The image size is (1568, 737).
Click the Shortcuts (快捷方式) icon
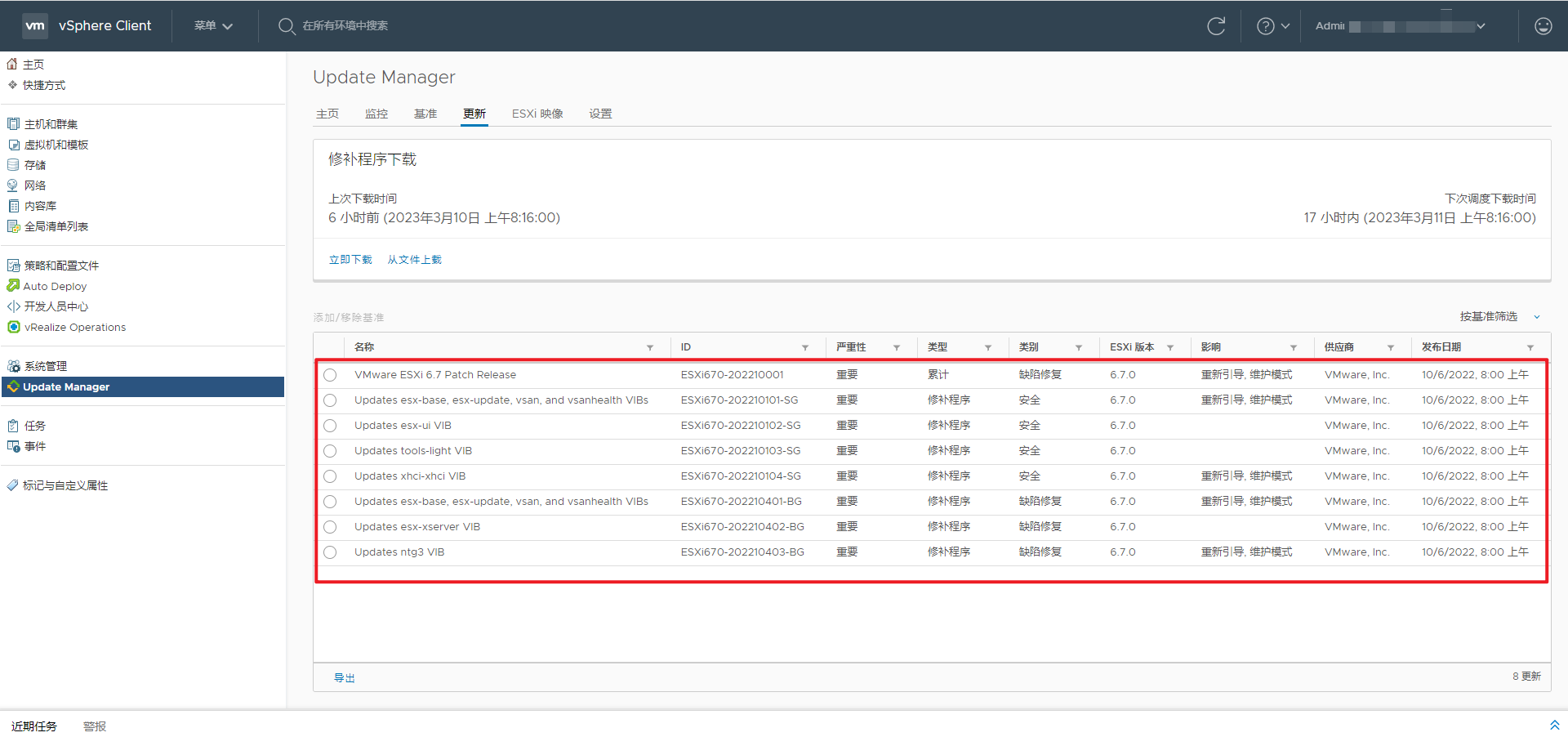click(12, 84)
